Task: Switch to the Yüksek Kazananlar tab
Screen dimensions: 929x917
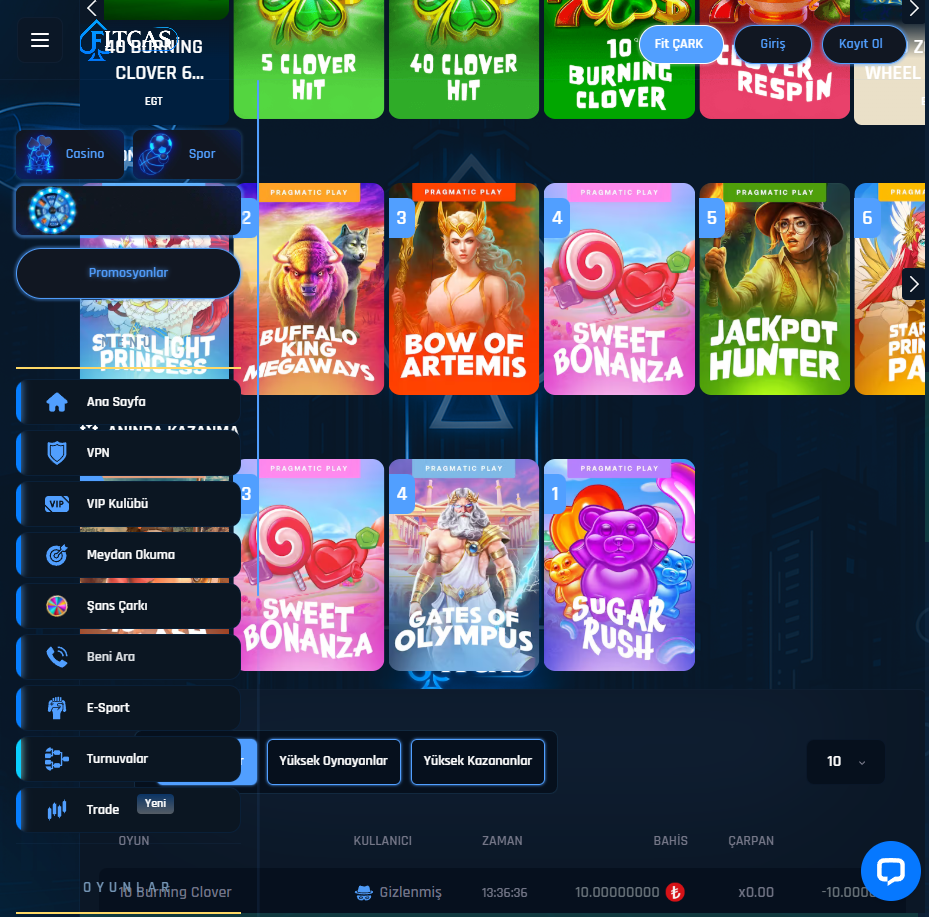Action: coord(478,761)
